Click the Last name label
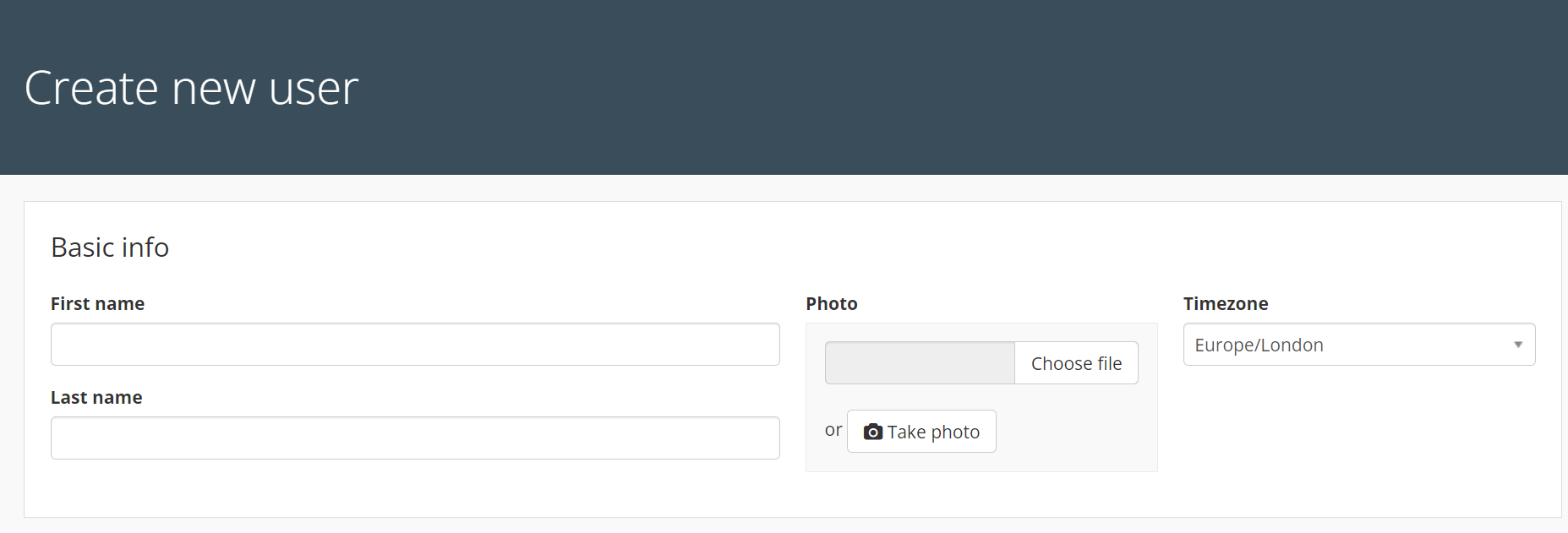 click(96, 397)
